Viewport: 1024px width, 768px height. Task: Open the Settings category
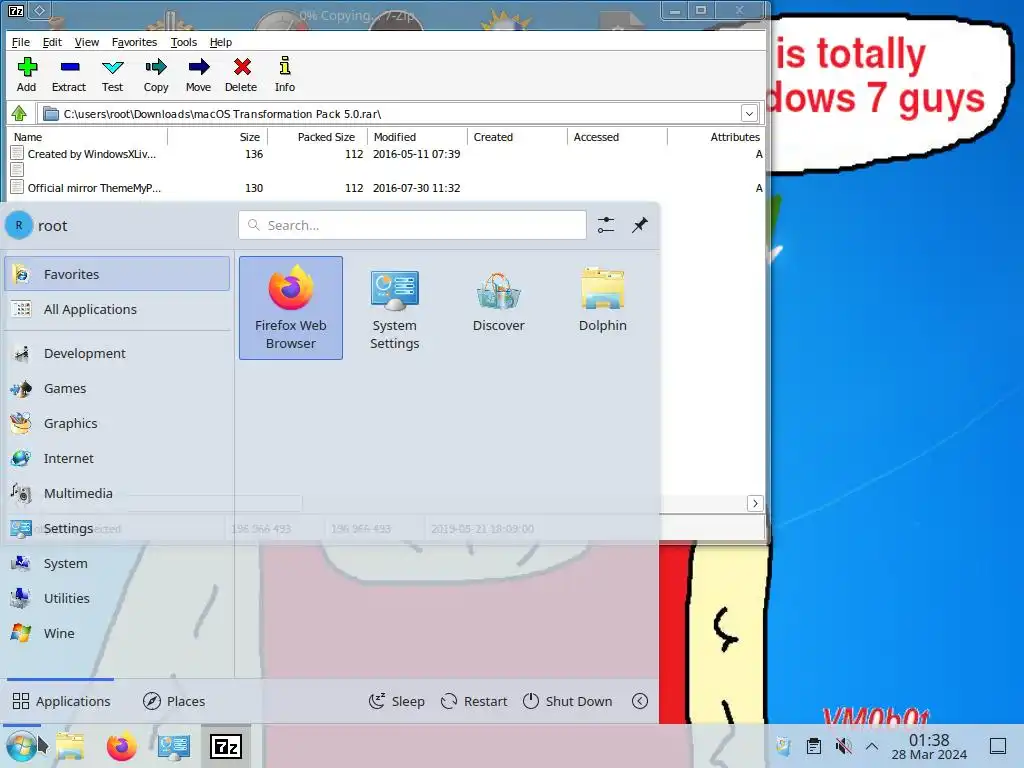point(118,528)
